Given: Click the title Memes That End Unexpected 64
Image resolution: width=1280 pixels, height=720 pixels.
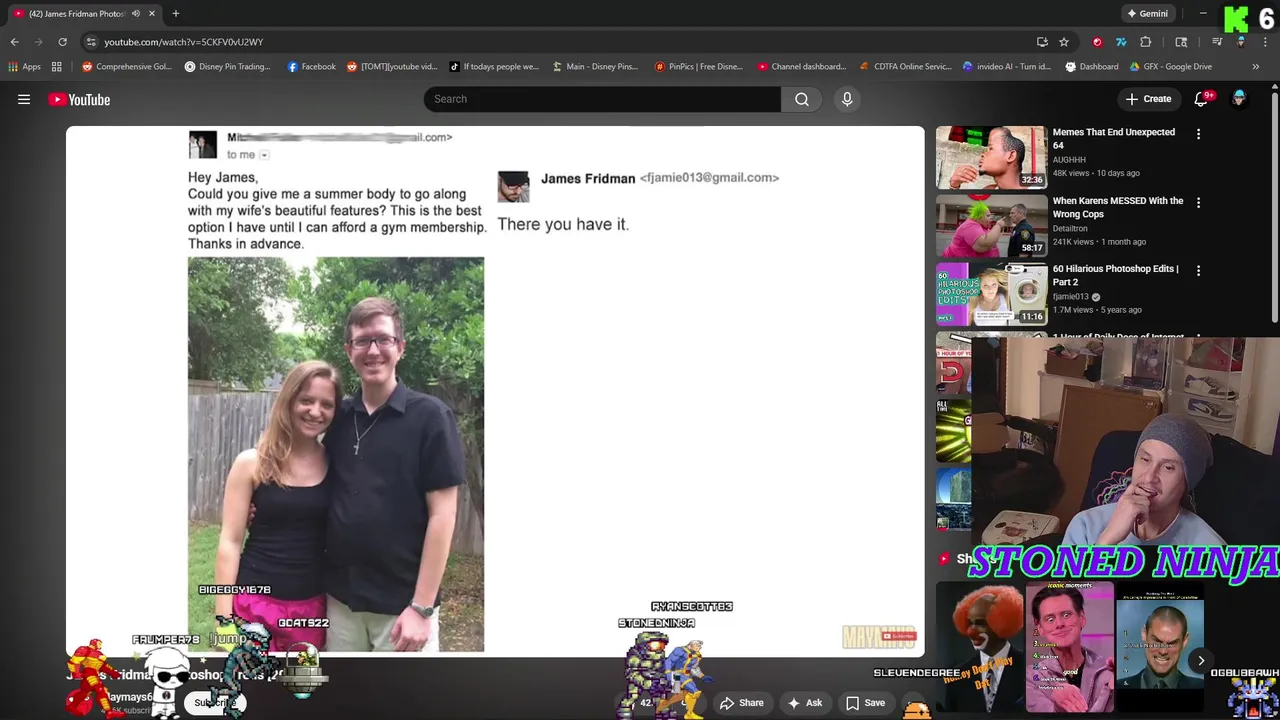Looking at the screenshot, I should pyautogui.click(x=1113, y=138).
